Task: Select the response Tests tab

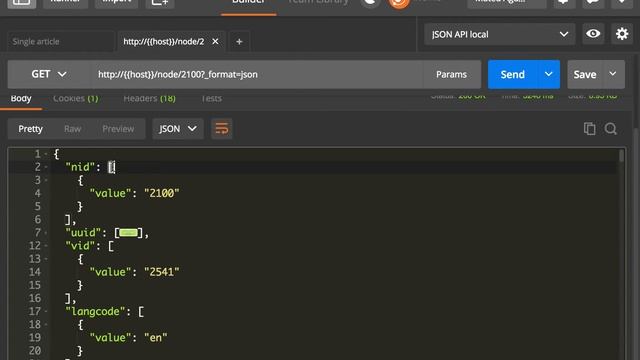Action: [x=211, y=99]
